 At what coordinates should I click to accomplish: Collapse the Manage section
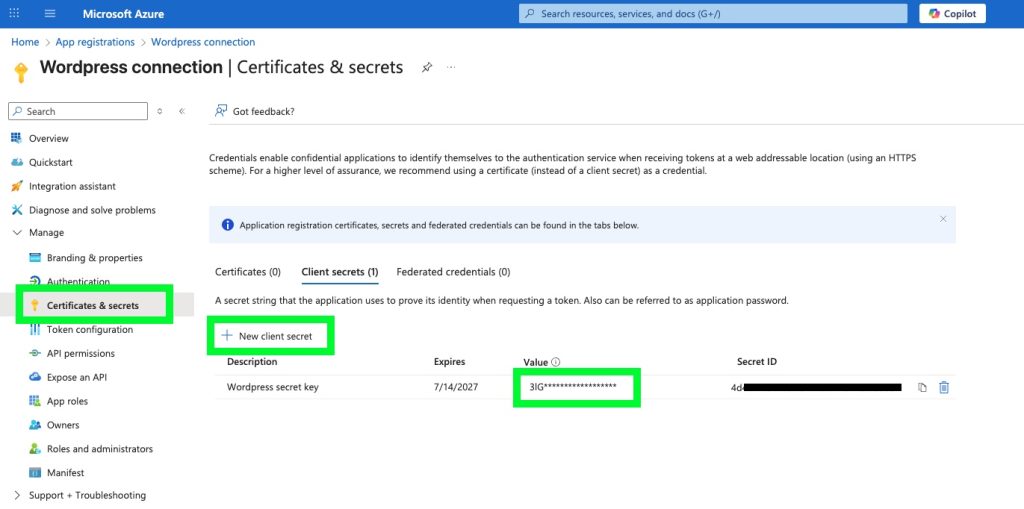point(17,233)
